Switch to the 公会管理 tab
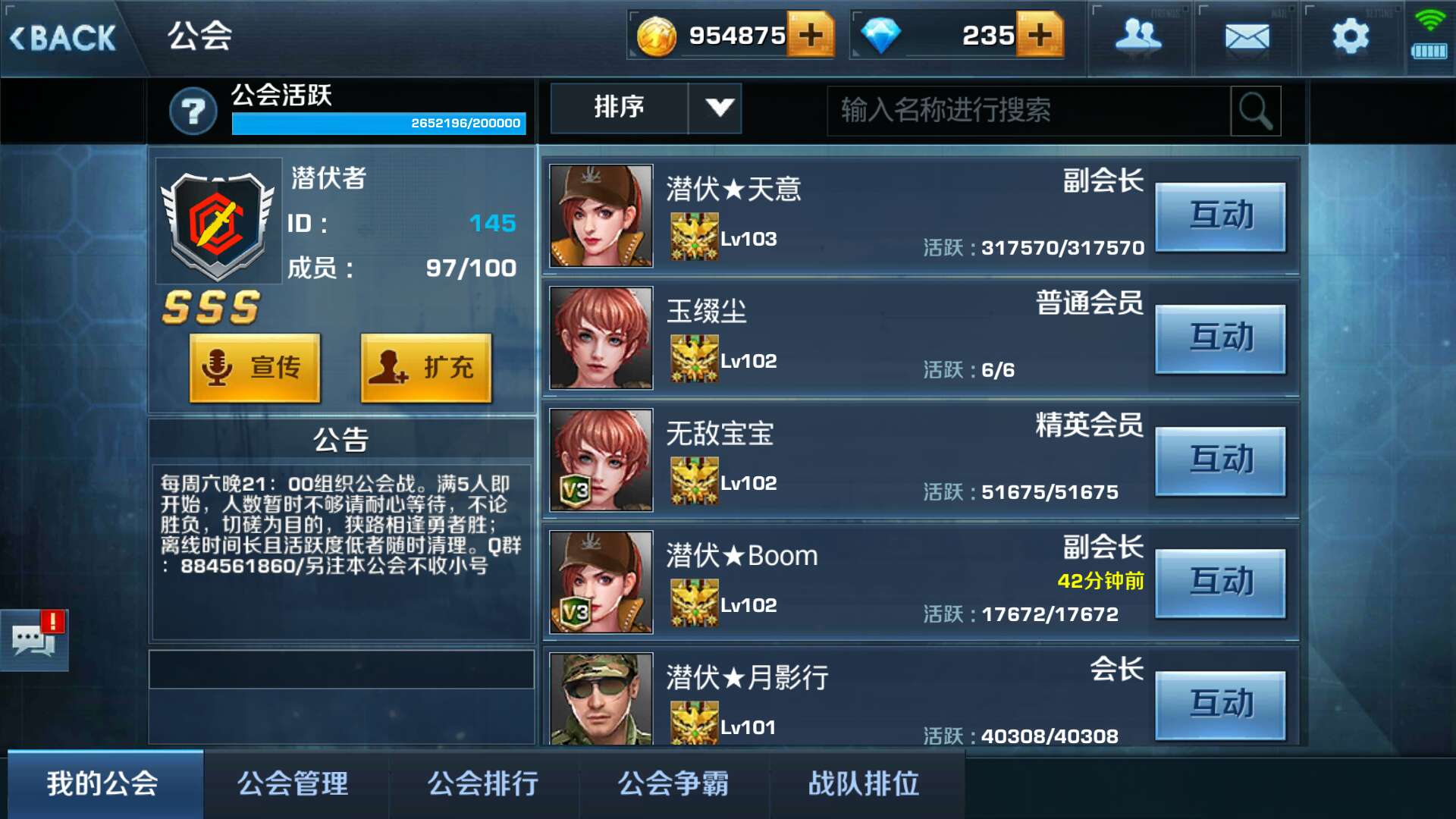 pyautogui.click(x=294, y=783)
